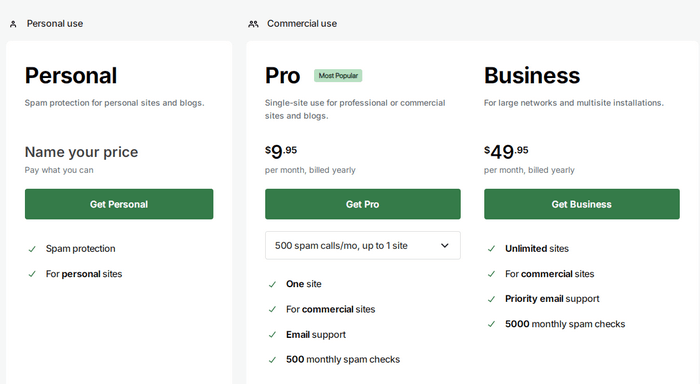Screen dimensions: 700x384
Task: Click the 'For personal sites' feature text
Action: pyautogui.click(x=84, y=274)
